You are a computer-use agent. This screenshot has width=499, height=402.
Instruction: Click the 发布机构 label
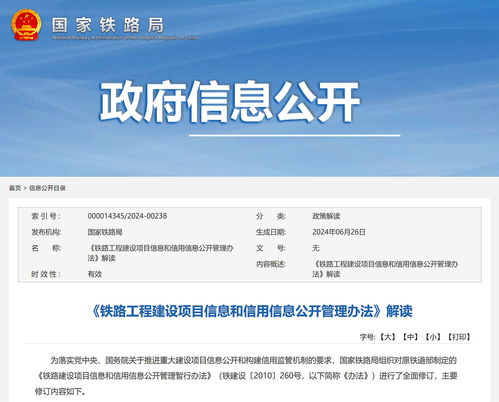[x=46, y=232]
